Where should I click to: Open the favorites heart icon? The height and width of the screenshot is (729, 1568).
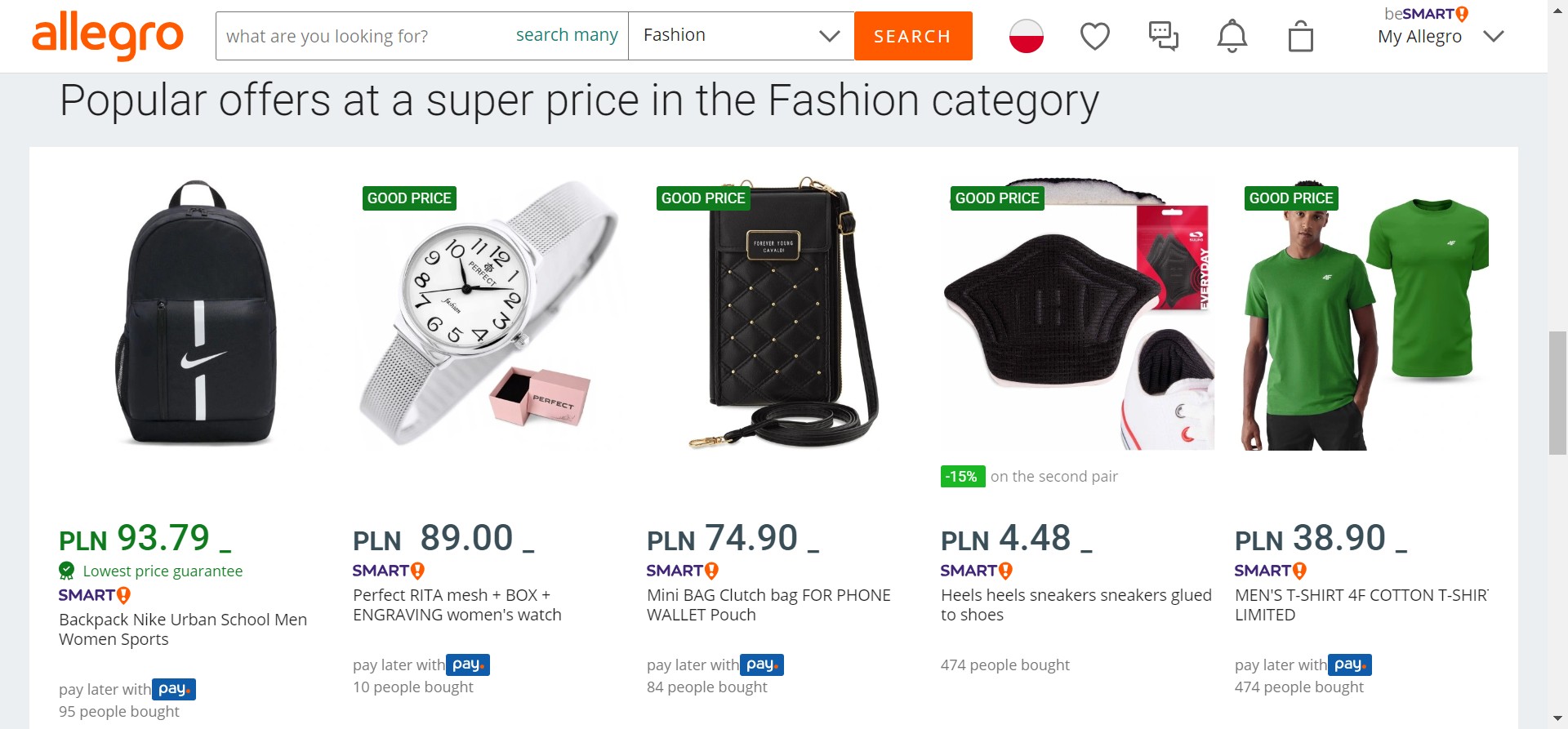pos(1094,36)
